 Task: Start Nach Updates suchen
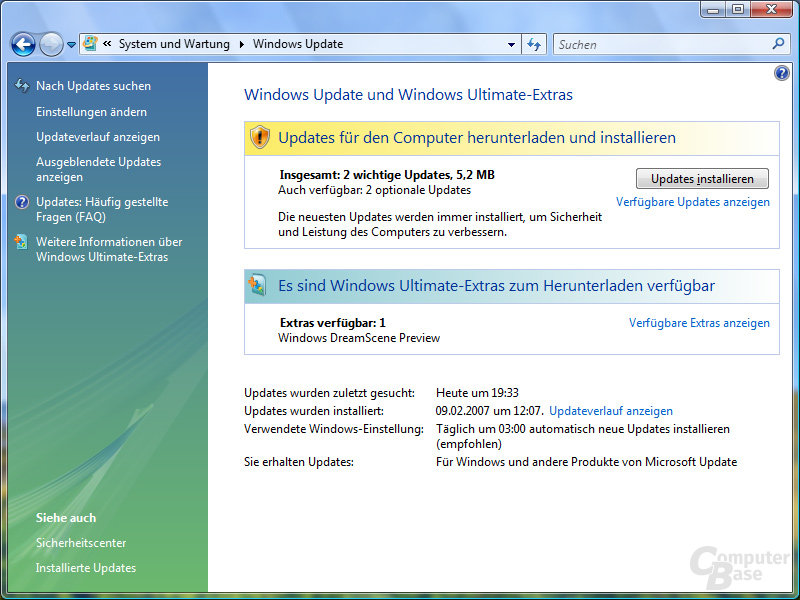point(93,86)
